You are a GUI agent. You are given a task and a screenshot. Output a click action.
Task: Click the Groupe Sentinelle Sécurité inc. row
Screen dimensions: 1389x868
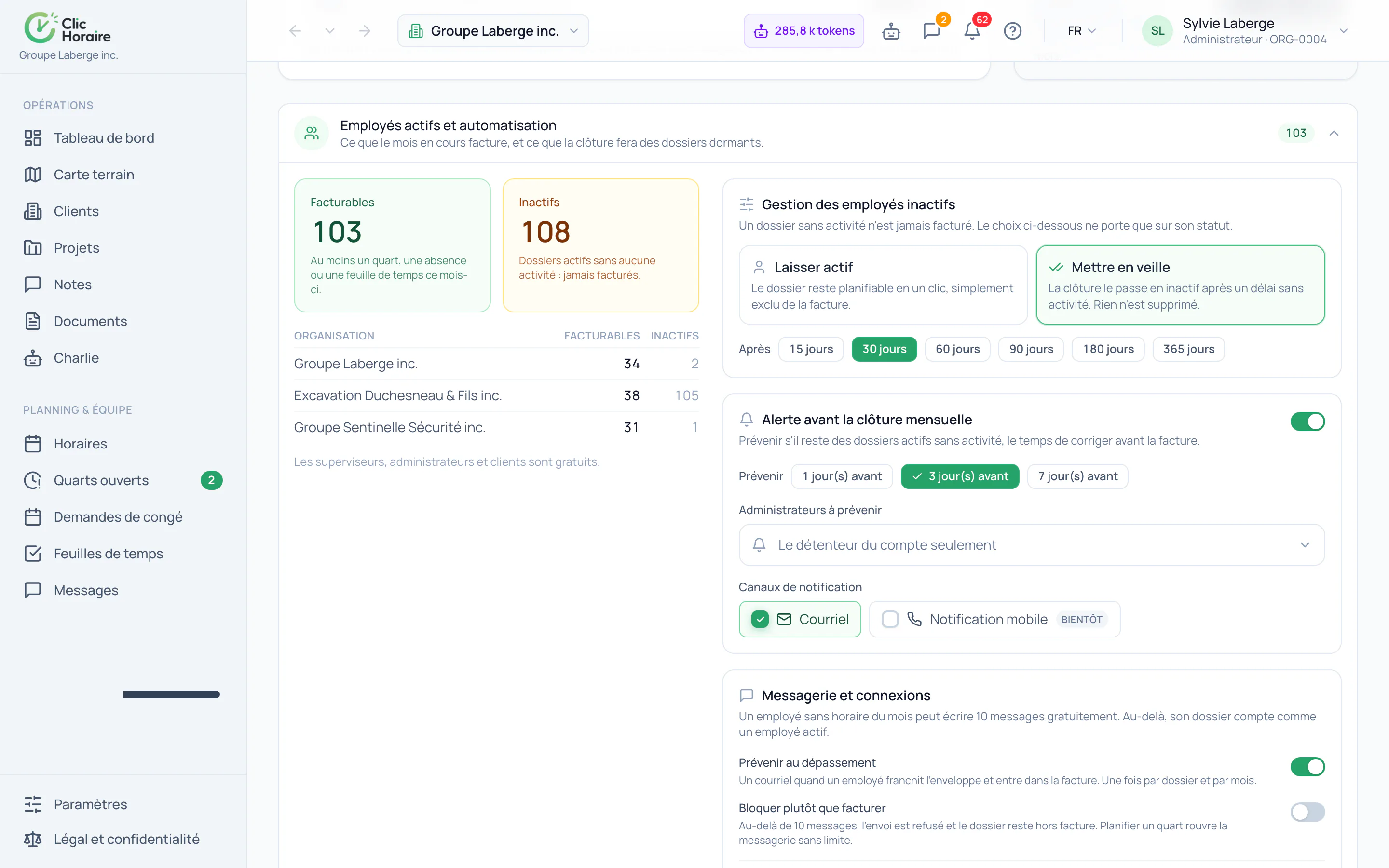[496, 428]
